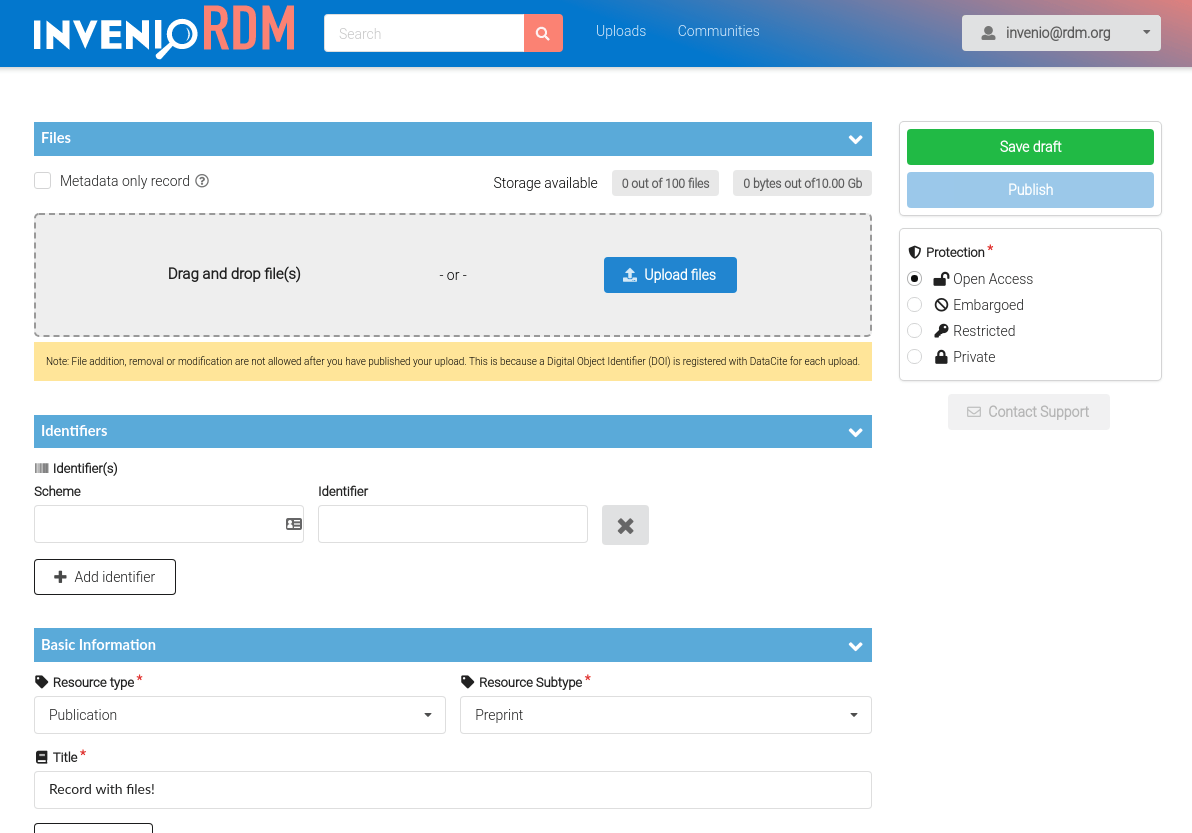Click the envelope icon on Contact Support
1192x833 pixels.
click(x=974, y=412)
